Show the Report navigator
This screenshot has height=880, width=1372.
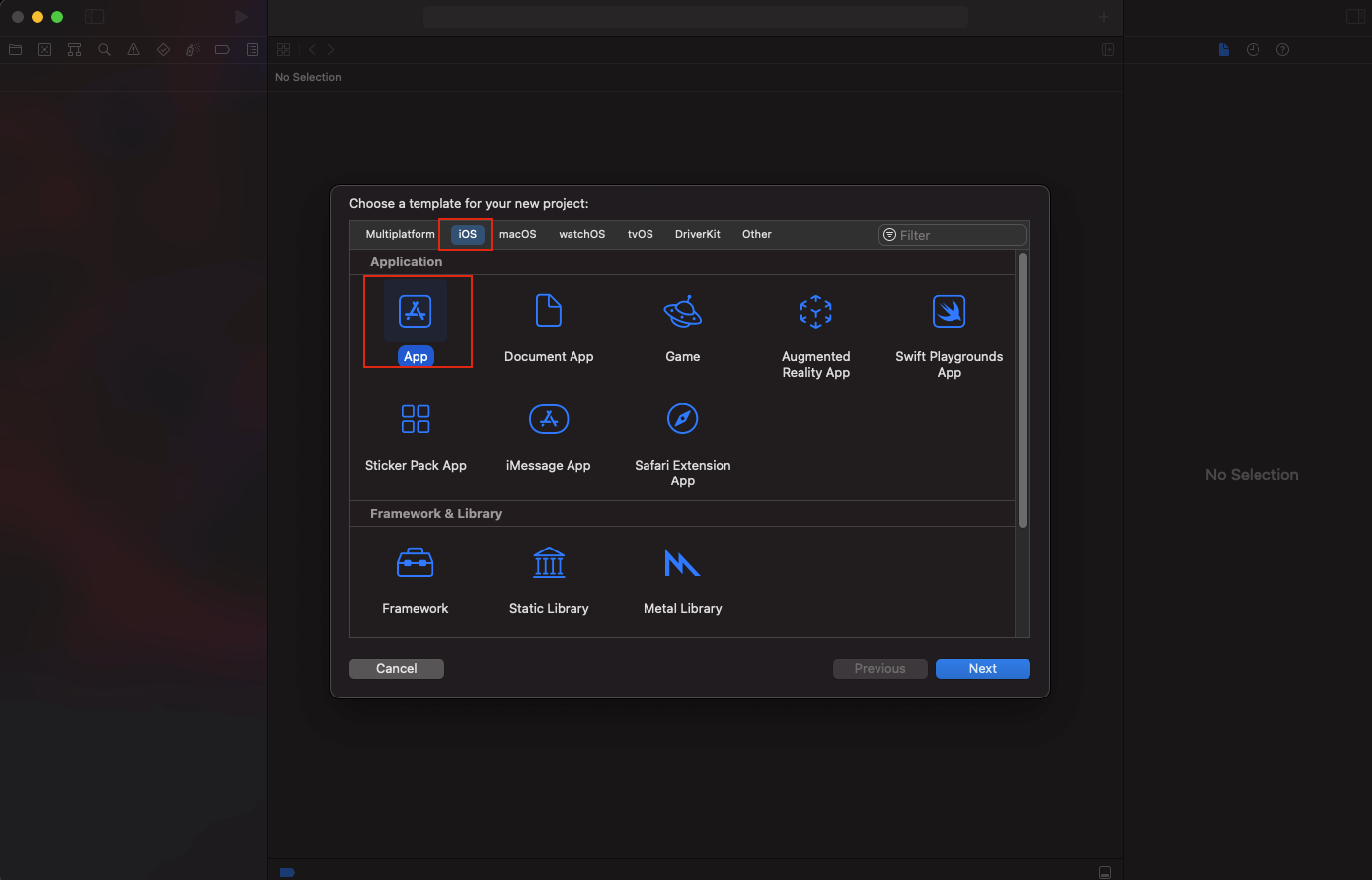coord(252,49)
